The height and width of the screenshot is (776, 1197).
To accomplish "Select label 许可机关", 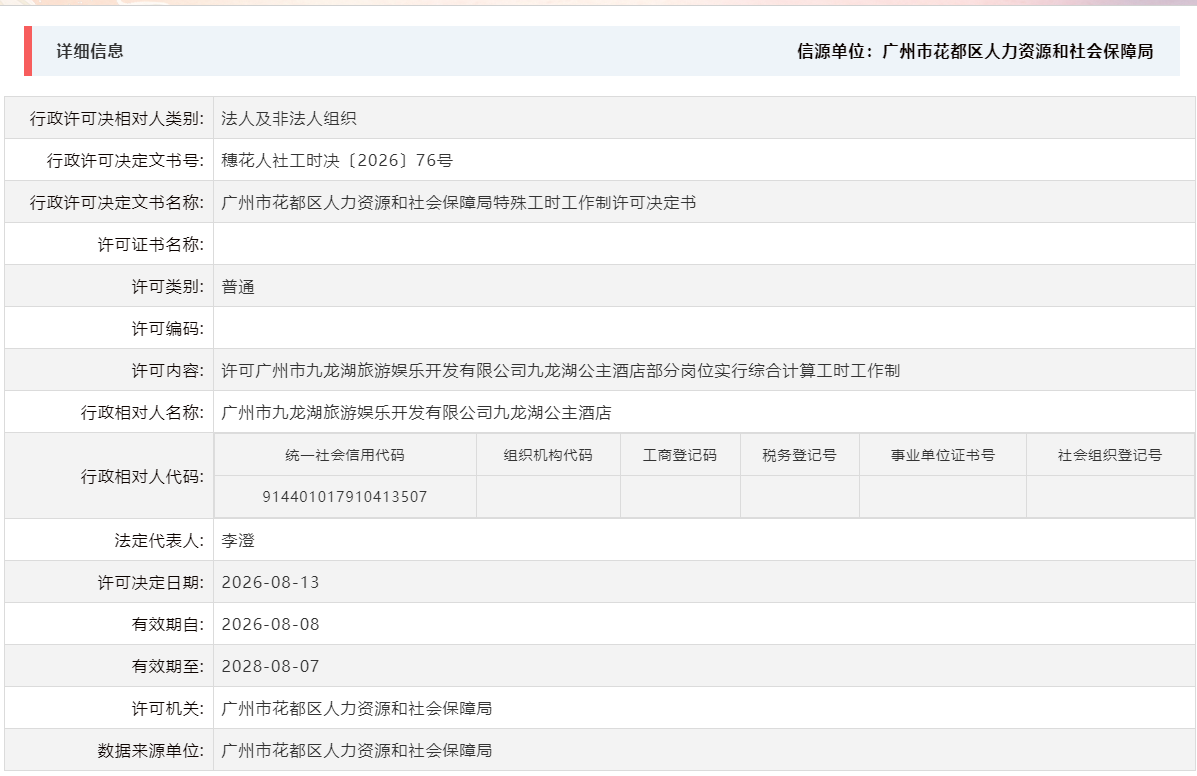I will click(167, 708).
